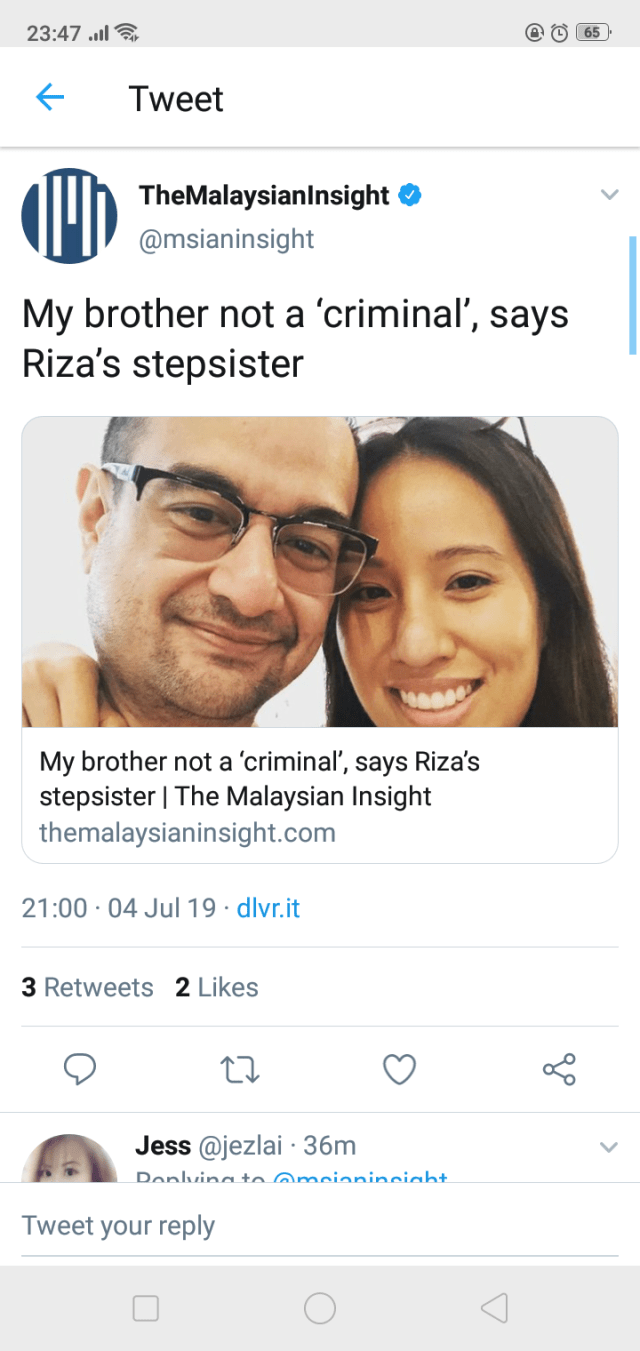This screenshot has height=1351, width=640.
Task: Tap the blue verified badge
Action: click(x=409, y=195)
